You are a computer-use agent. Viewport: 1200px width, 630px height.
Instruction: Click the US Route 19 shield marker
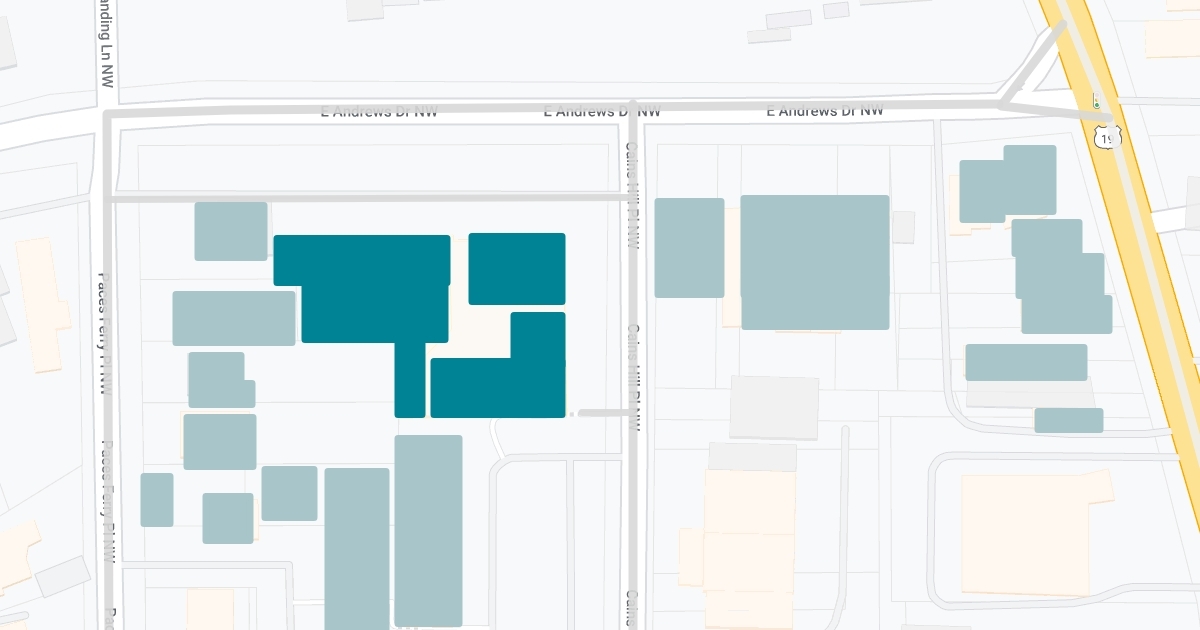pyautogui.click(x=1107, y=137)
